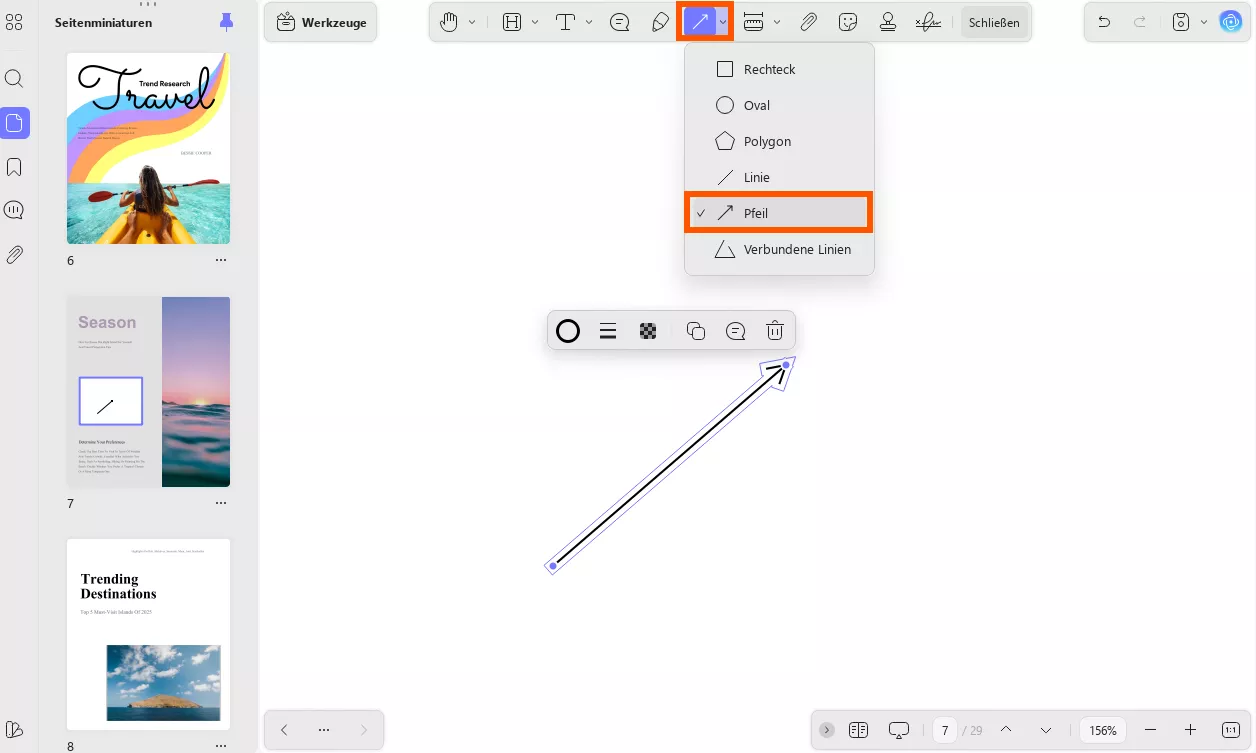Select page 7 Season thumbnail
This screenshot has height=753, width=1256.
click(x=148, y=392)
